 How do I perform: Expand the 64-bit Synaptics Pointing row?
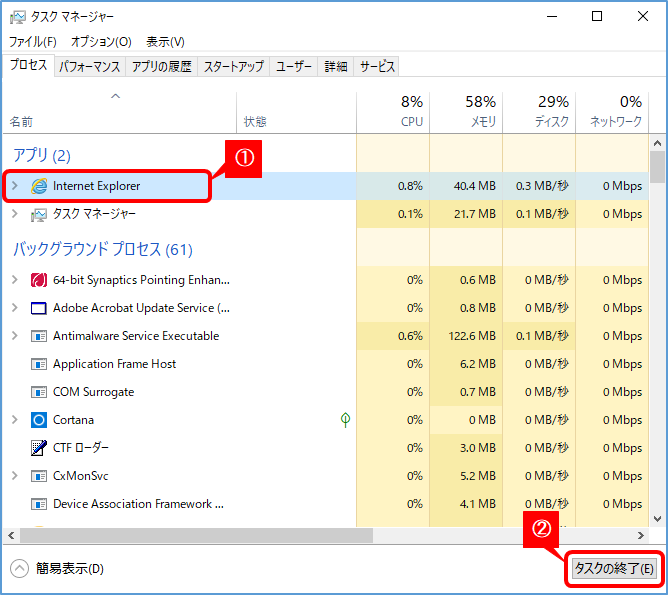point(15,280)
